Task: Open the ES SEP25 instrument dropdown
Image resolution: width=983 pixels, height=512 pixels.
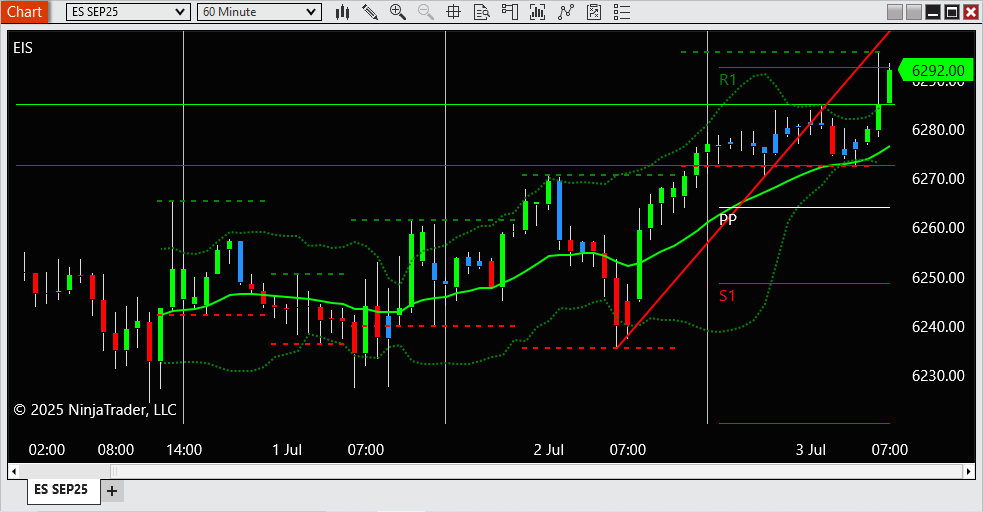Action: 129,12
